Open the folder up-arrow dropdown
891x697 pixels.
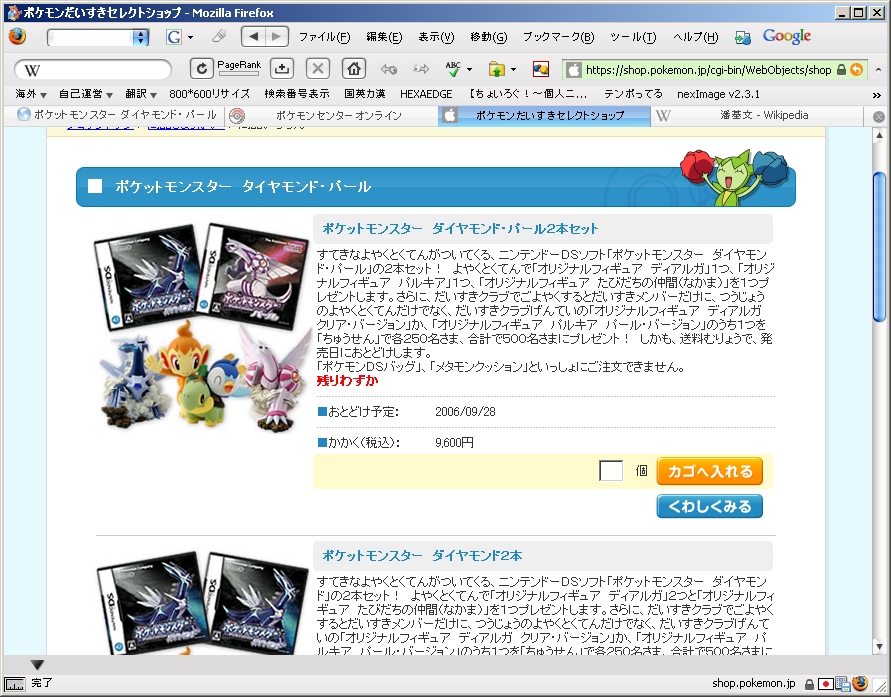(513, 70)
